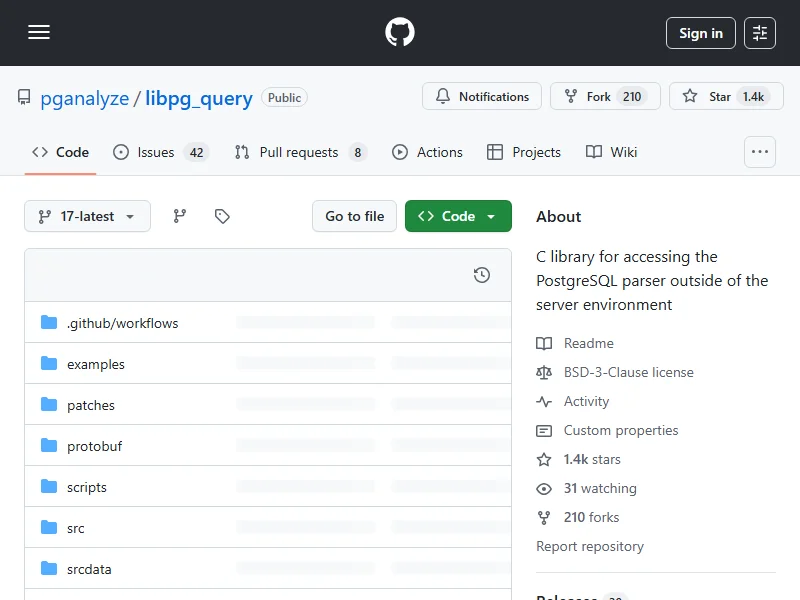The height and width of the screenshot is (600, 800).
Task: View commit history clock icon
Action: point(481,275)
